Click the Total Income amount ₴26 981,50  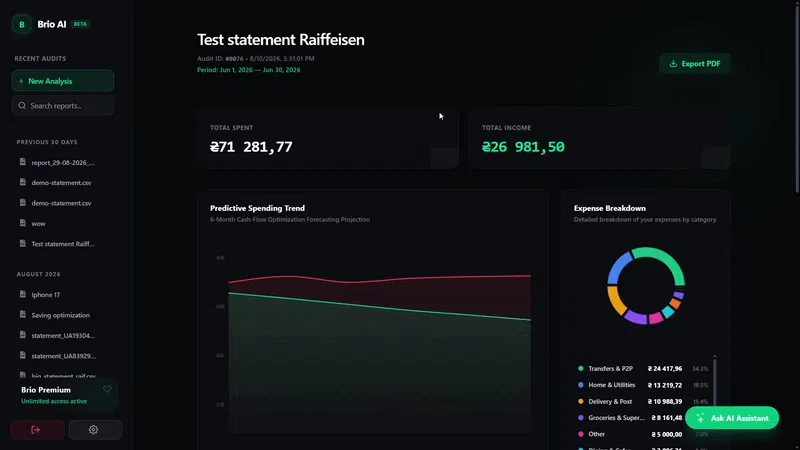coord(523,147)
